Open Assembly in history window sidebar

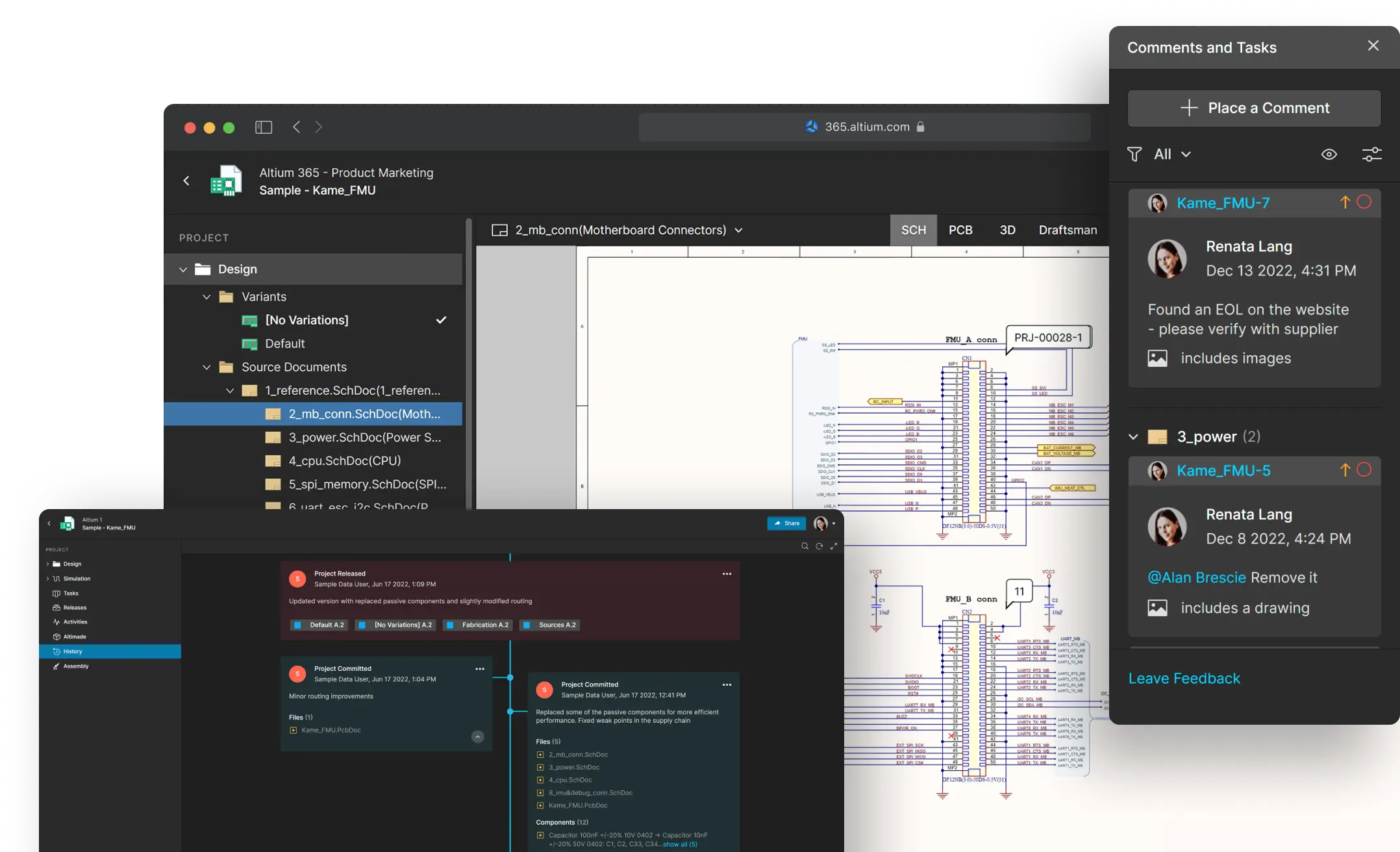[75, 666]
